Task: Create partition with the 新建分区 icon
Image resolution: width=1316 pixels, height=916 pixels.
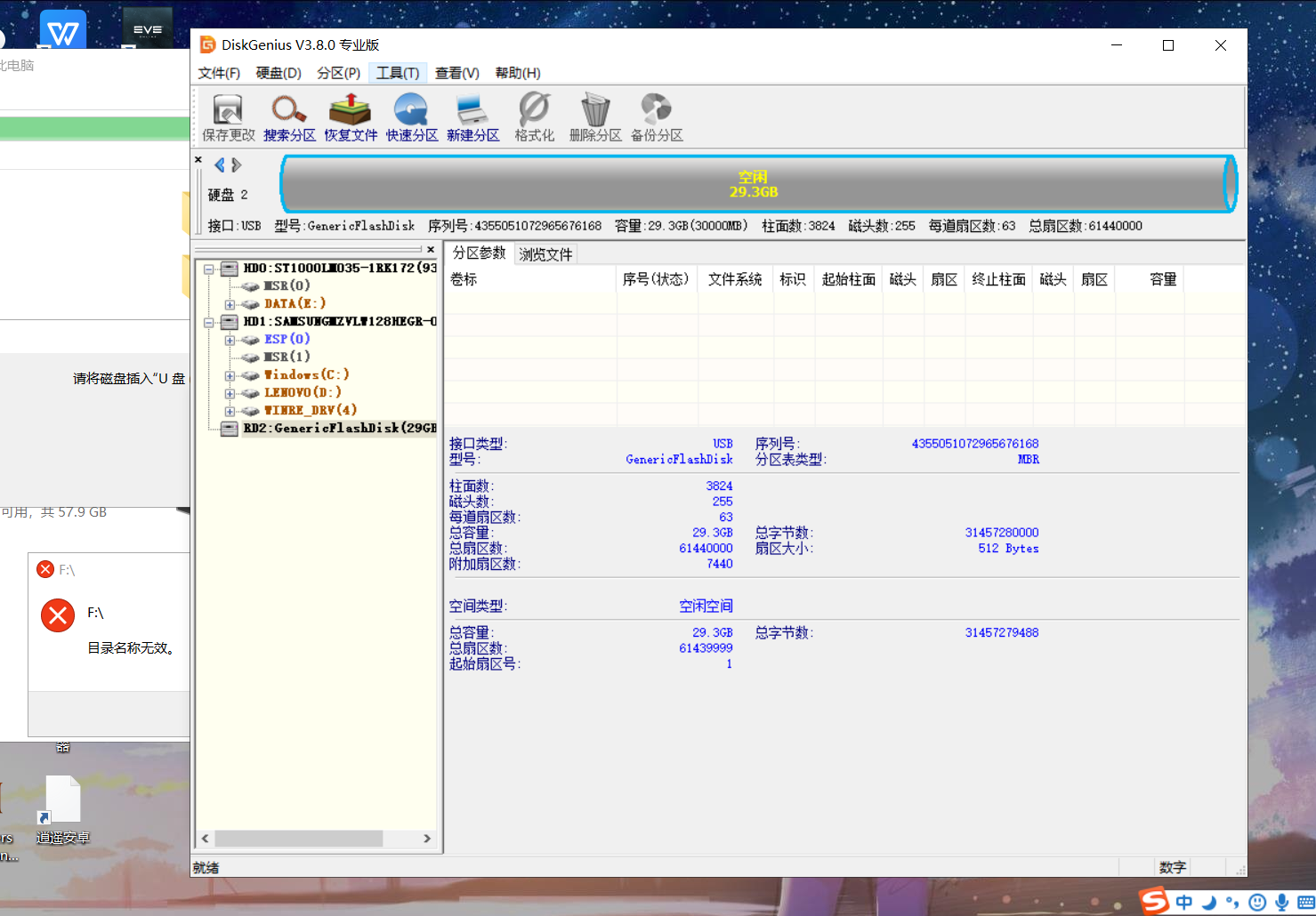Action: coord(472,117)
